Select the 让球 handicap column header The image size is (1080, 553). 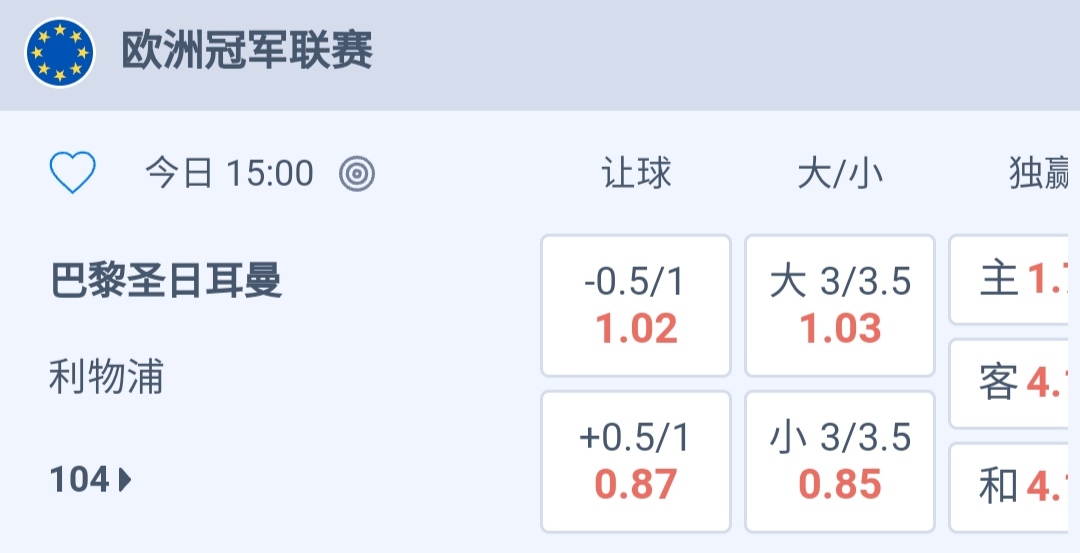tap(636, 174)
